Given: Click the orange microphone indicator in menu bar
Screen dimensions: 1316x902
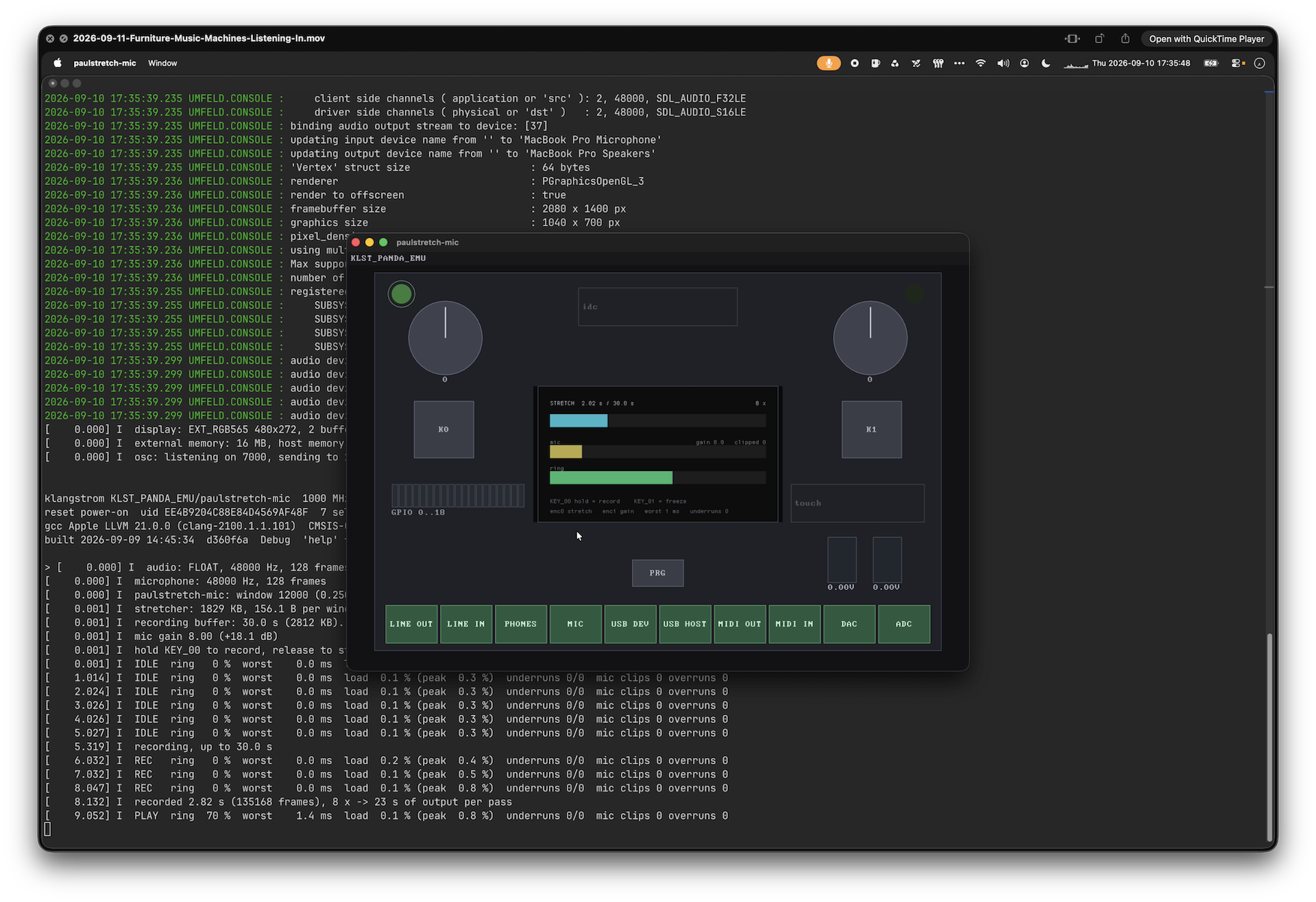Looking at the screenshot, I should pos(828,63).
